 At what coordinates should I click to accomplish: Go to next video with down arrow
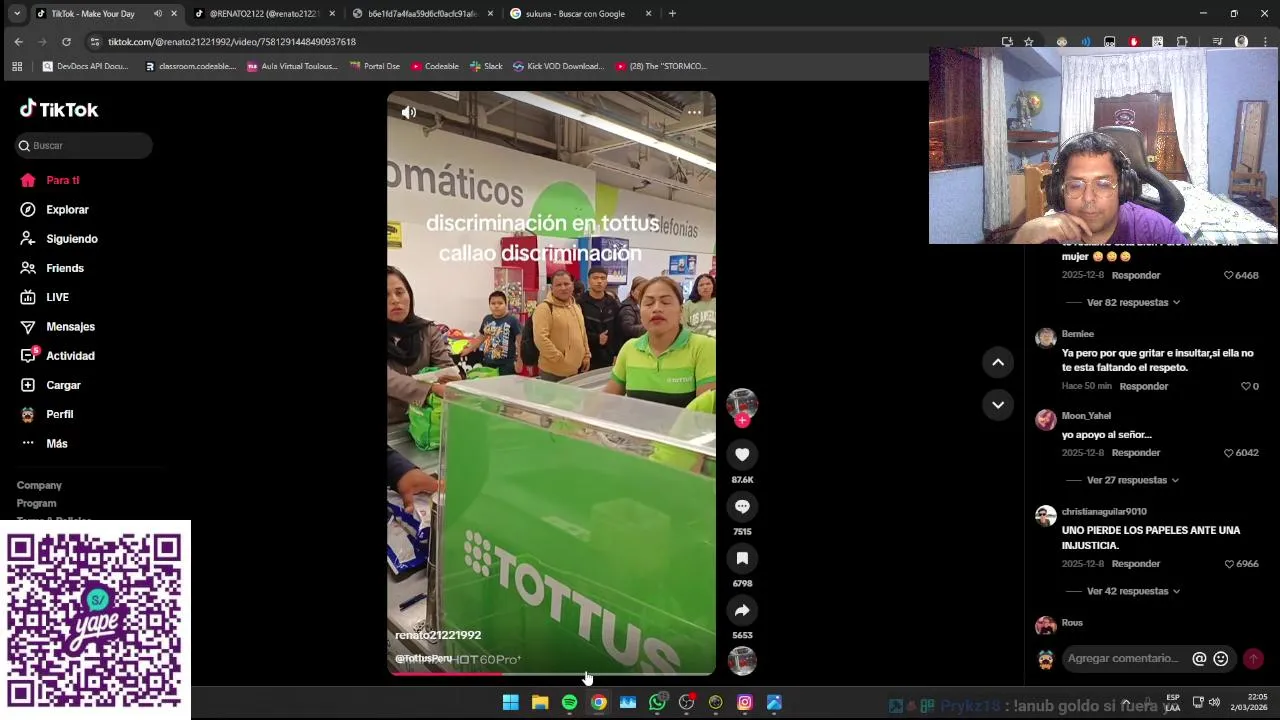coord(998,404)
